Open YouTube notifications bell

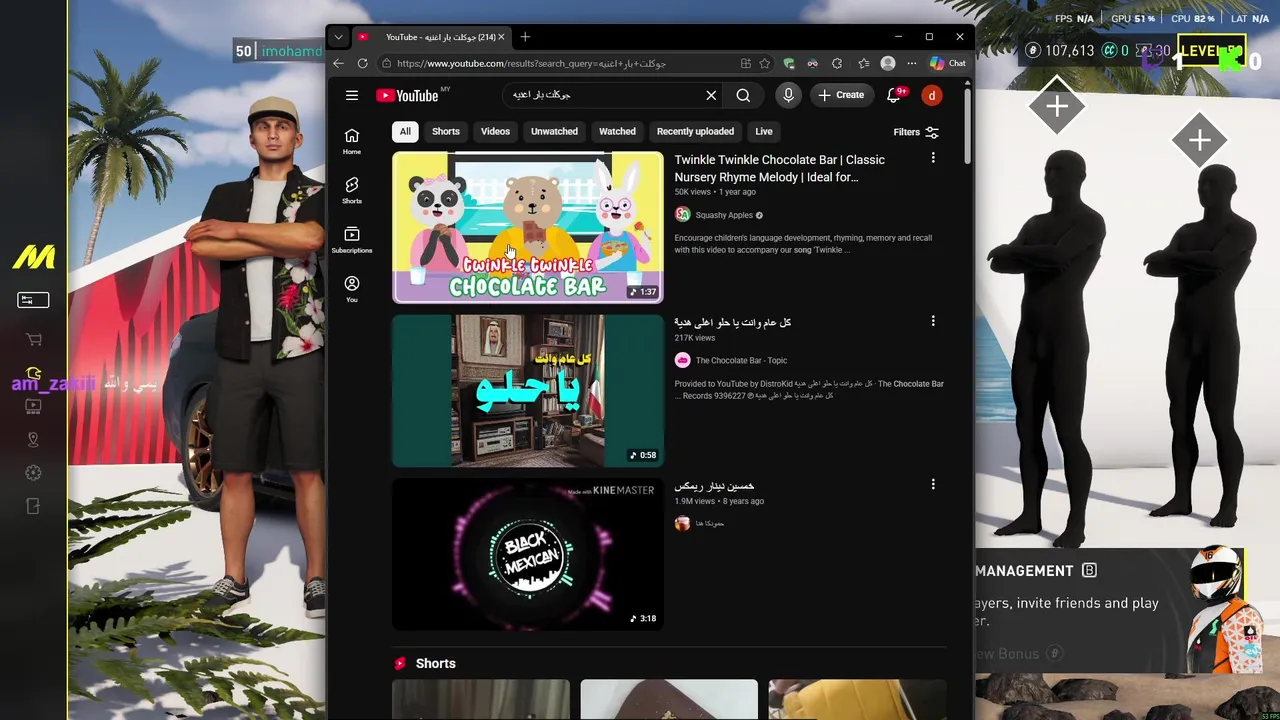click(x=895, y=95)
